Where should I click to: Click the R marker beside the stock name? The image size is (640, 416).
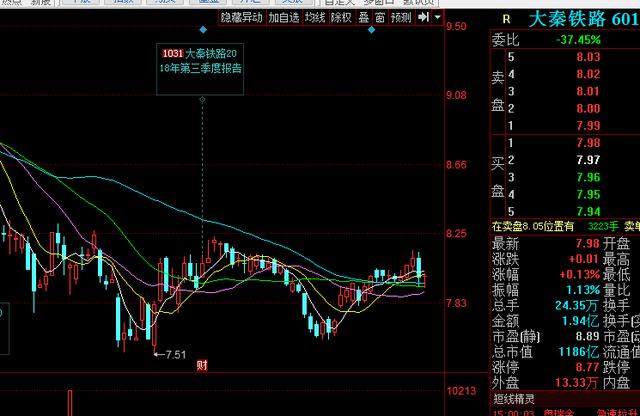tap(506, 18)
